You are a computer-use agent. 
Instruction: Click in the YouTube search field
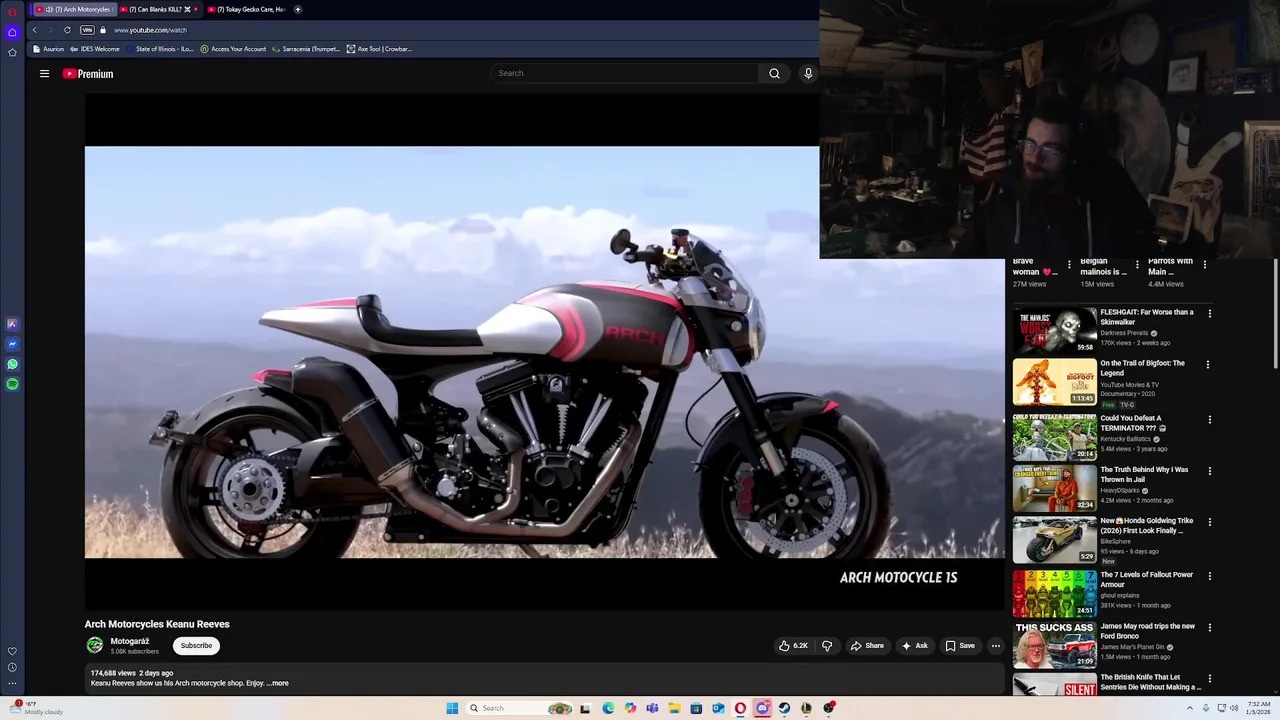(625, 73)
